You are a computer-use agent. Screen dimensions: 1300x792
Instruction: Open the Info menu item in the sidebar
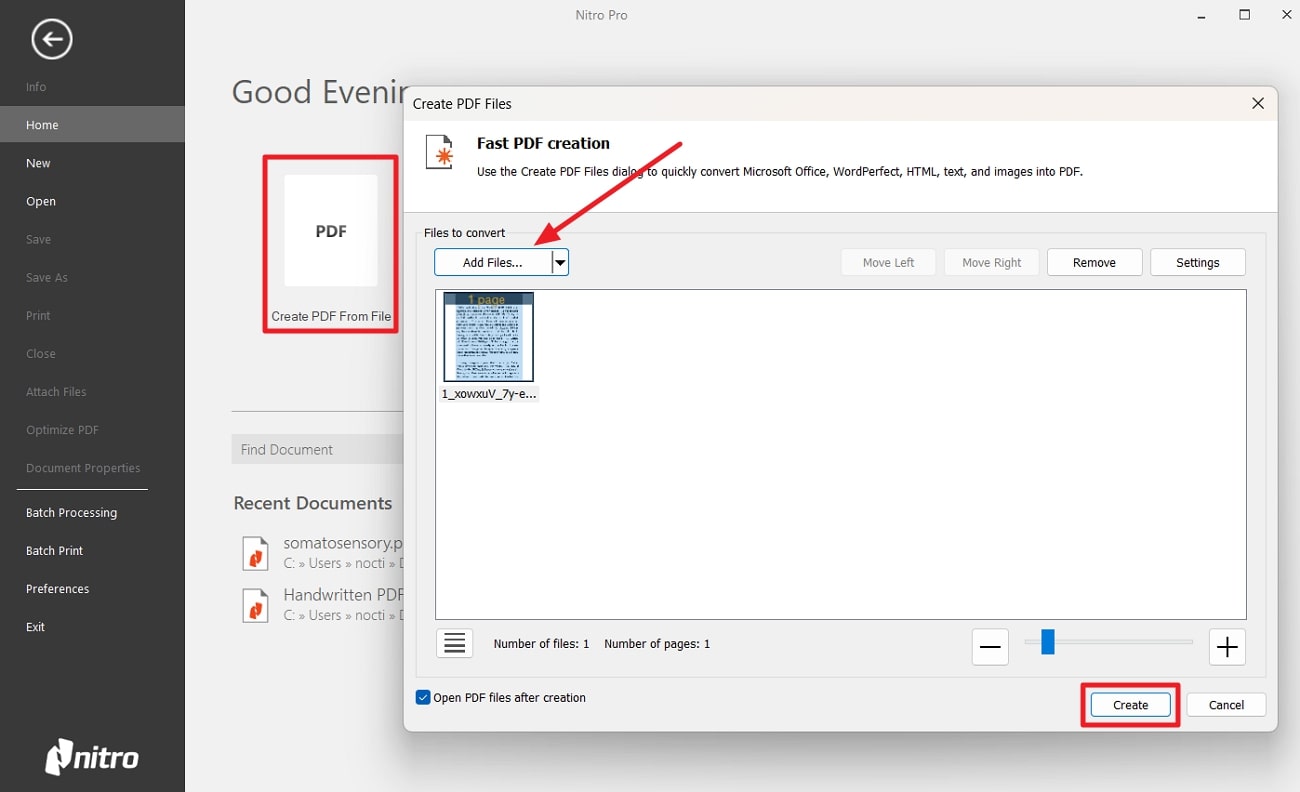pyautogui.click(x=36, y=87)
